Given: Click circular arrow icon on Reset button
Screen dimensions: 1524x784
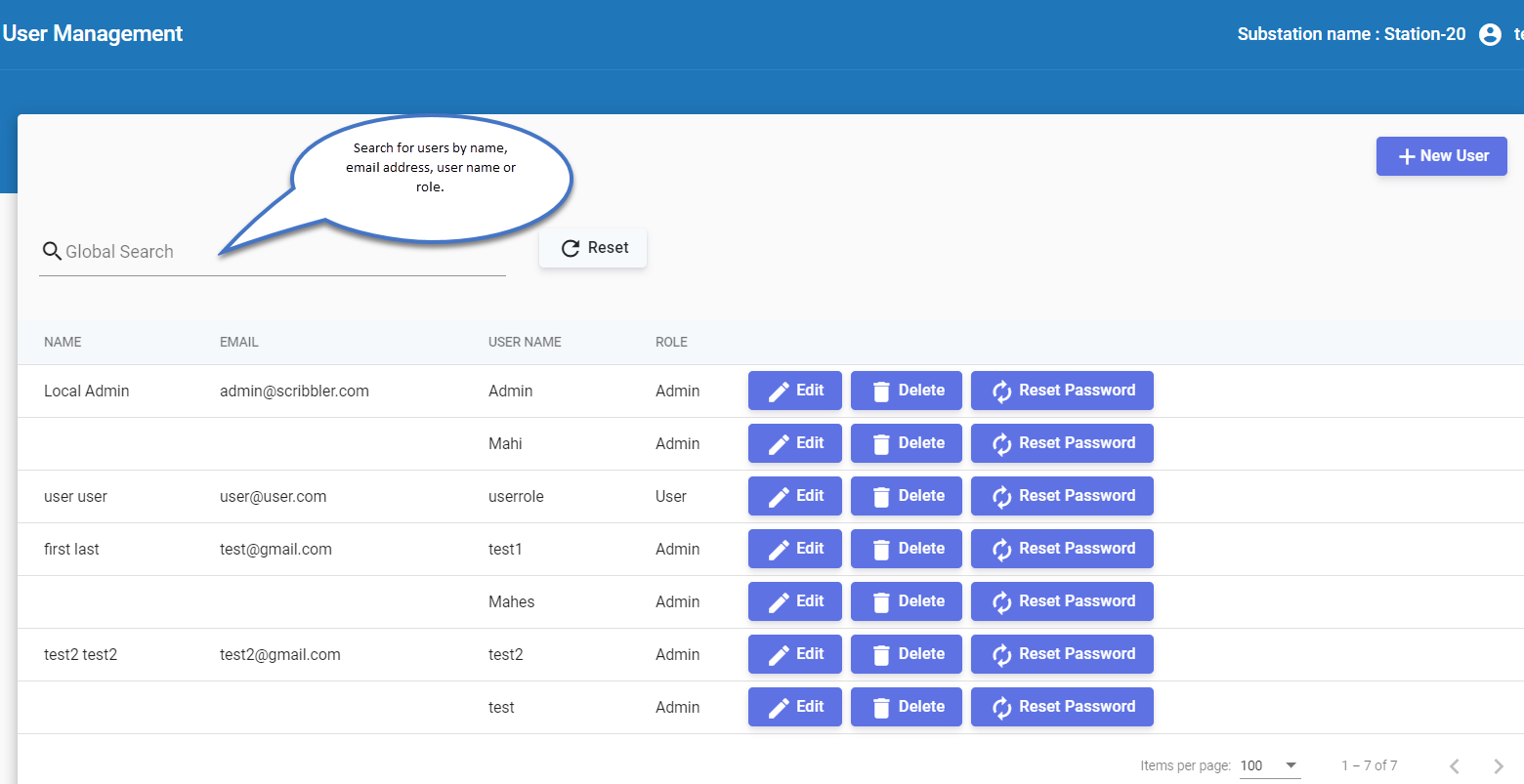Looking at the screenshot, I should tap(571, 249).
